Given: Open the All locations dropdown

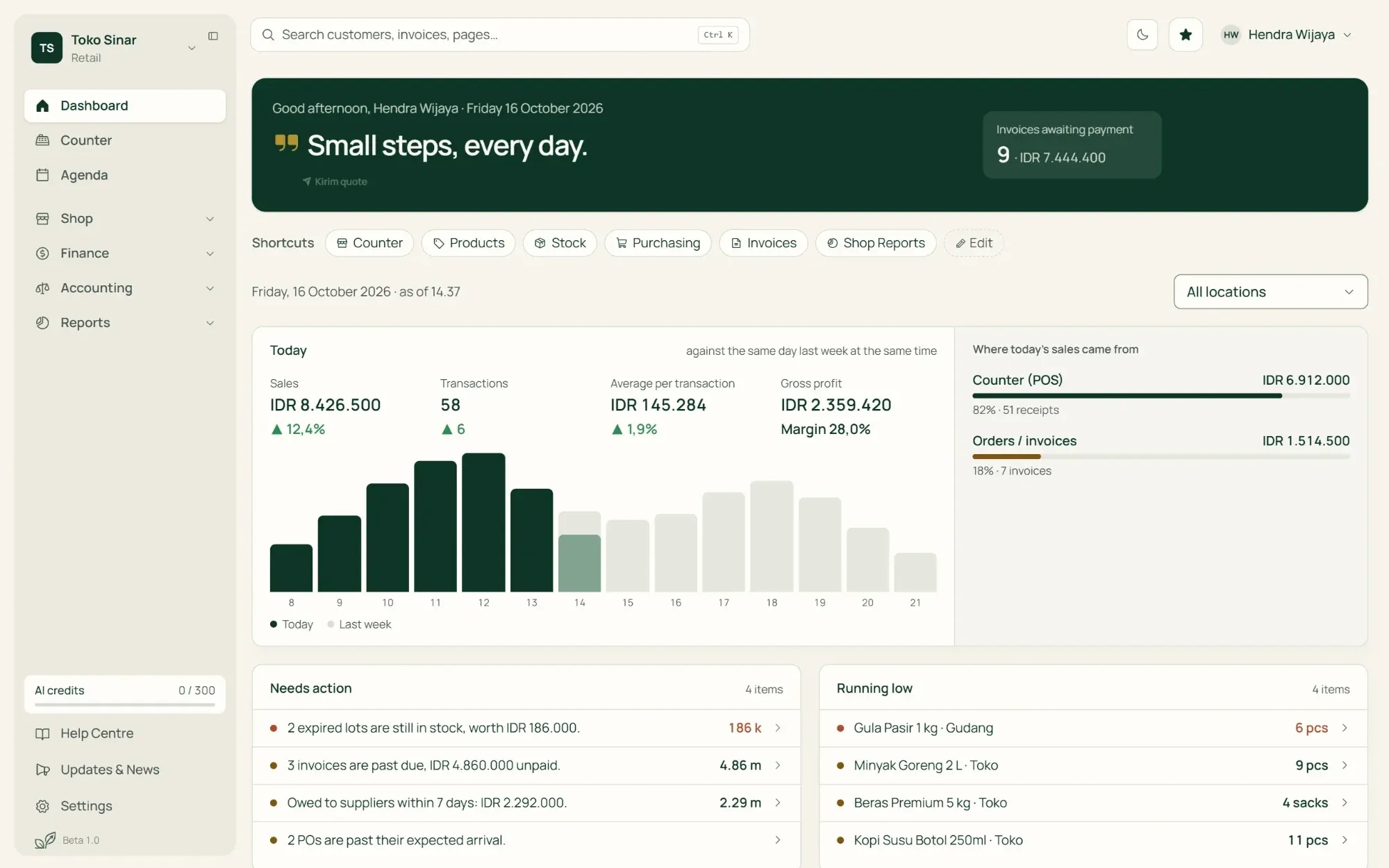Looking at the screenshot, I should coord(1270,292).
